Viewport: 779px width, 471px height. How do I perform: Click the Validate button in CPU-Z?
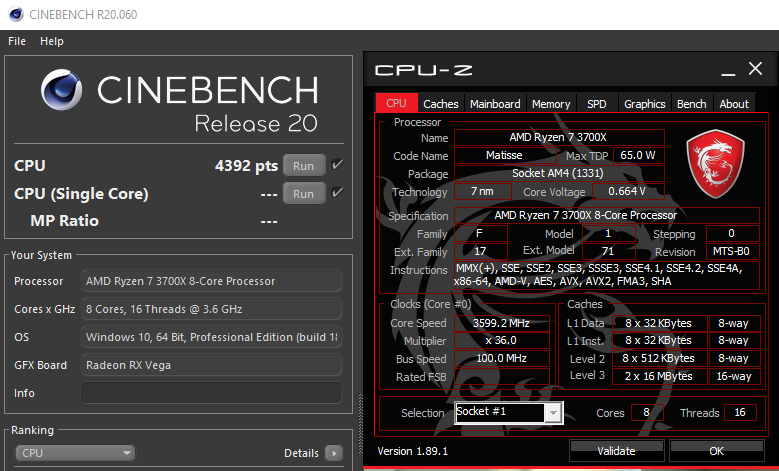coord(616,451)
